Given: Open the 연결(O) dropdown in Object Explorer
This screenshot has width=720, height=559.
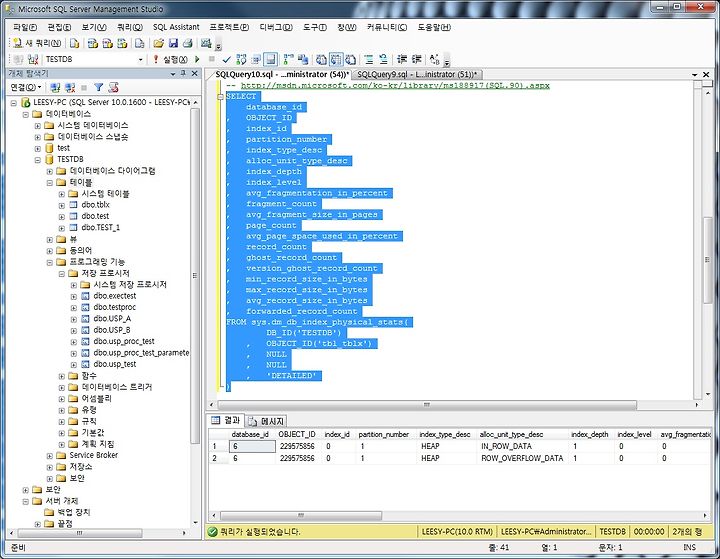Looking at the screenshot, I should [x=26, y=87].
